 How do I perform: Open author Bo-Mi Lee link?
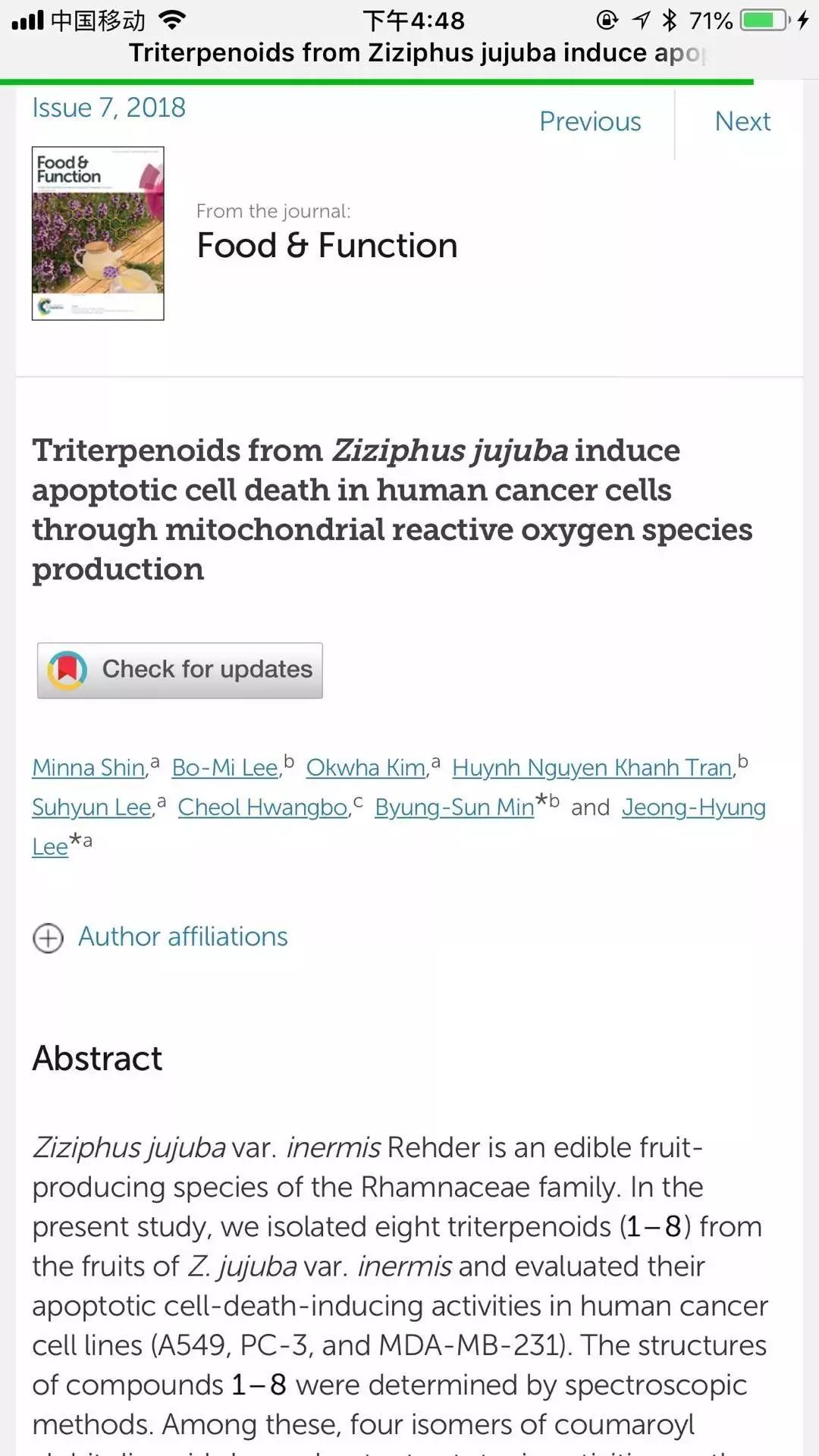pyautogui.click(x=224, y=767)
